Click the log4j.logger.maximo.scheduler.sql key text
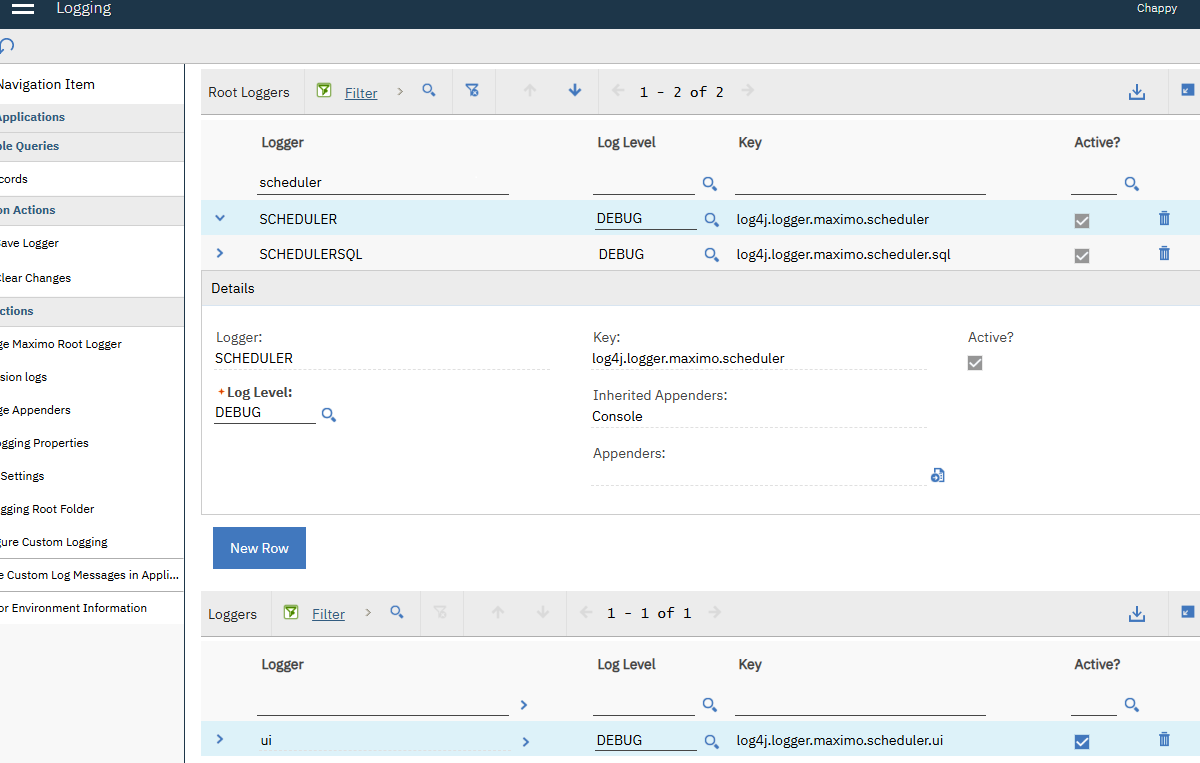The height and width of the screenshot is (763, 1200). pos(843,255)
